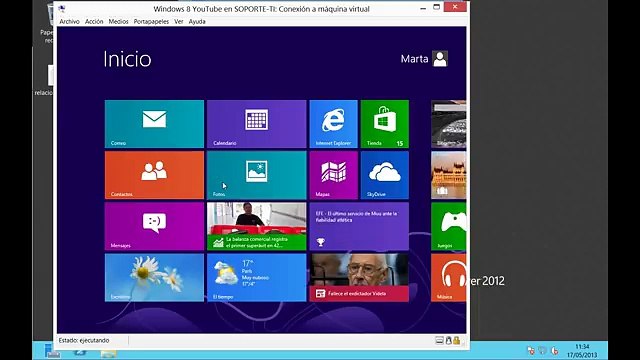Open the Ayuda menu
The height and width of the screenshot is (360, 640).
[197, 22]
